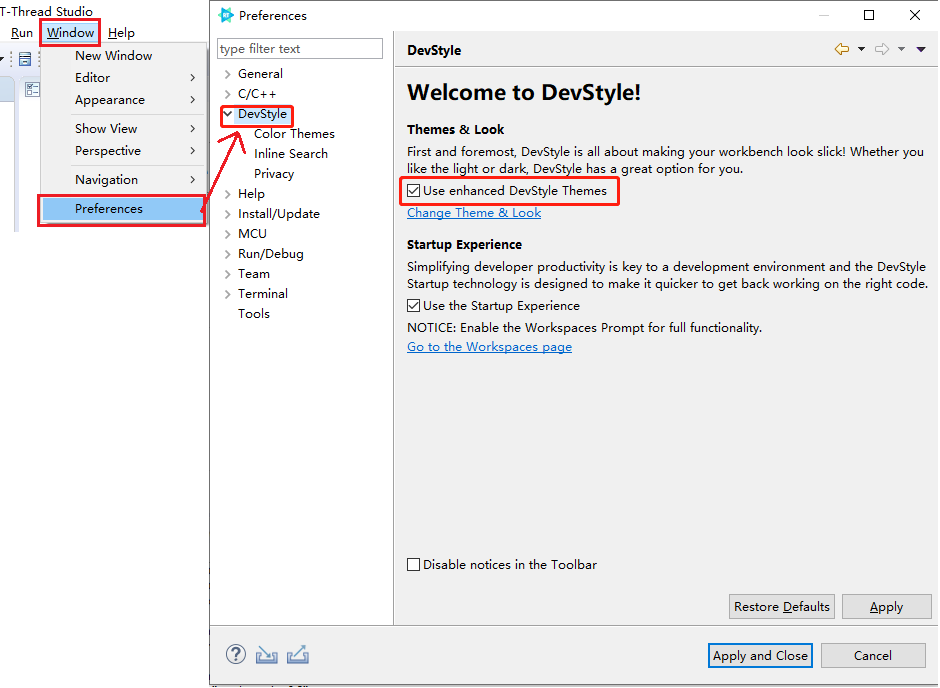Click the import preferences icon
The image size is (940, 688).
pos(266,655)
